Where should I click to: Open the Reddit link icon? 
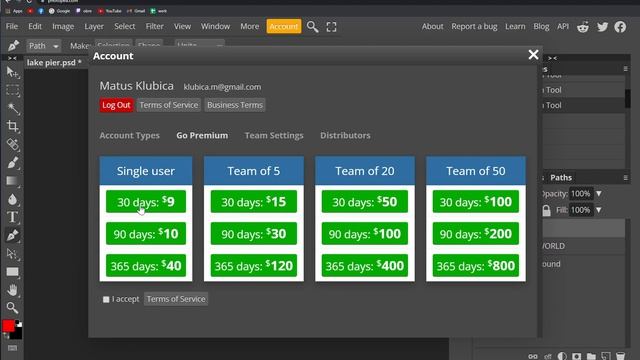(x=583, y=27)
